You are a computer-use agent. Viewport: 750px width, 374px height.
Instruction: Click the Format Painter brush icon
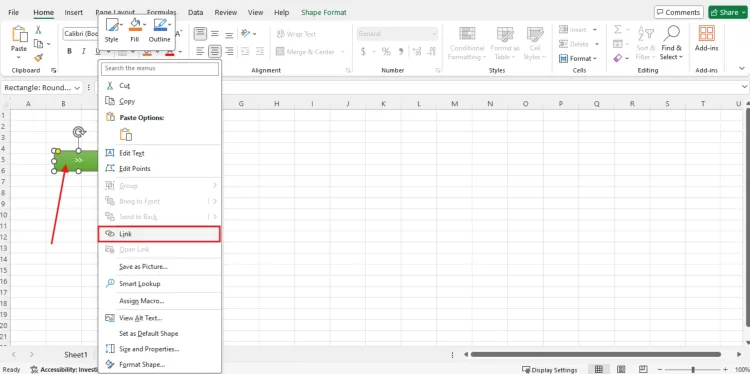(38, 57)
